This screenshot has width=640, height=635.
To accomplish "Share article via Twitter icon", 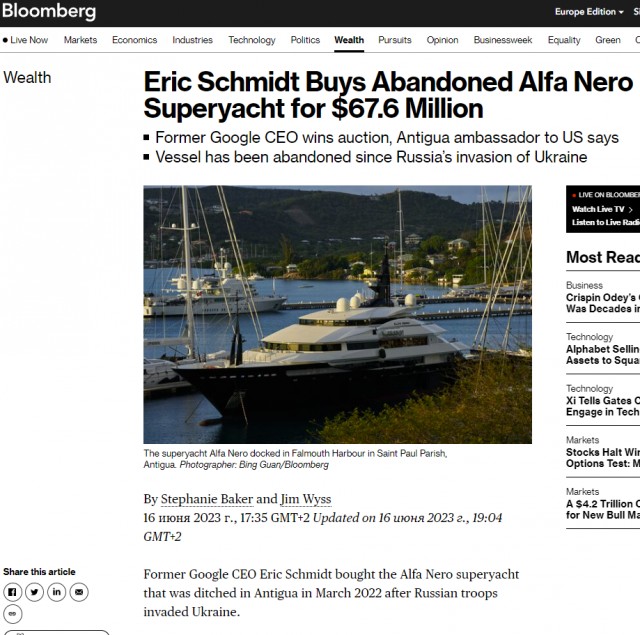I will click(34, 592).
